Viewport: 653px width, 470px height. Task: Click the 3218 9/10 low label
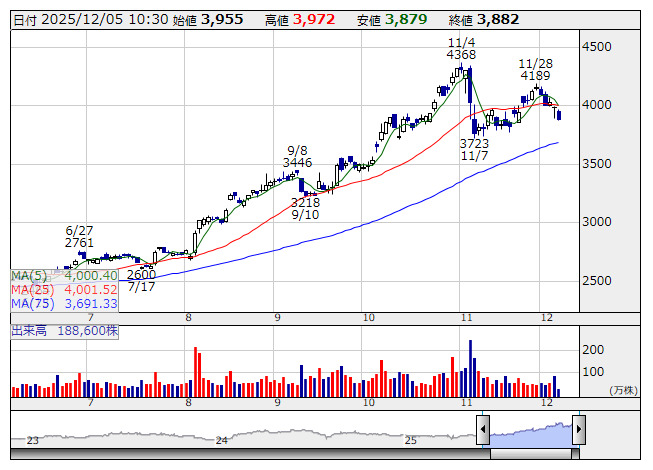pos(305,209)
